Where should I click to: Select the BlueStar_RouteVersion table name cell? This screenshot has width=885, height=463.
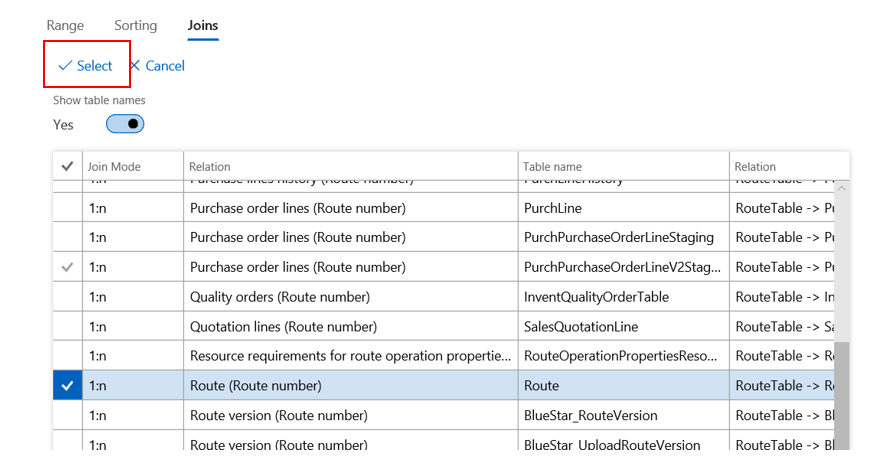click(x=590, y=415)
